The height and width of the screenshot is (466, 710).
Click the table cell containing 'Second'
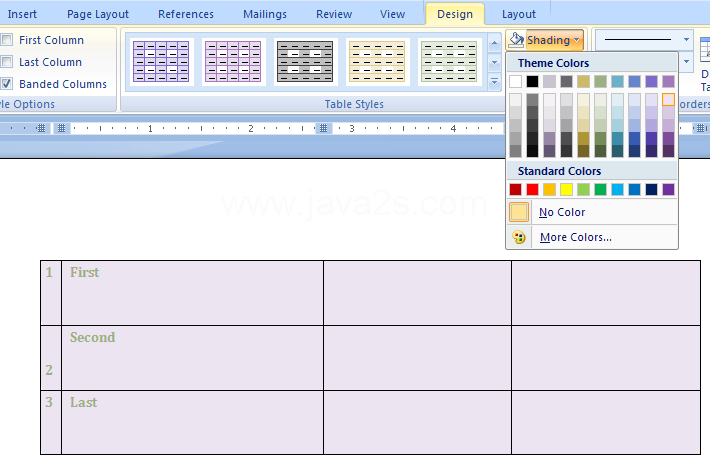tap(192, 357)
